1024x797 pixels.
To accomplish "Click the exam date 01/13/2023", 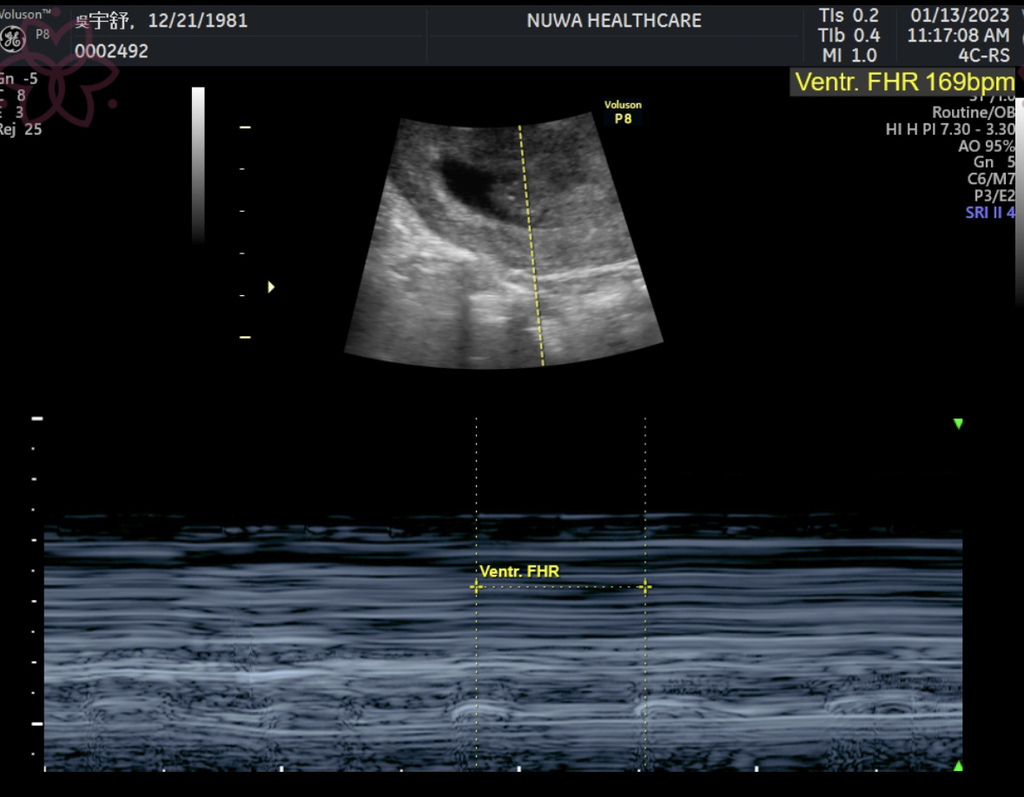I will (x=960, y=15).
